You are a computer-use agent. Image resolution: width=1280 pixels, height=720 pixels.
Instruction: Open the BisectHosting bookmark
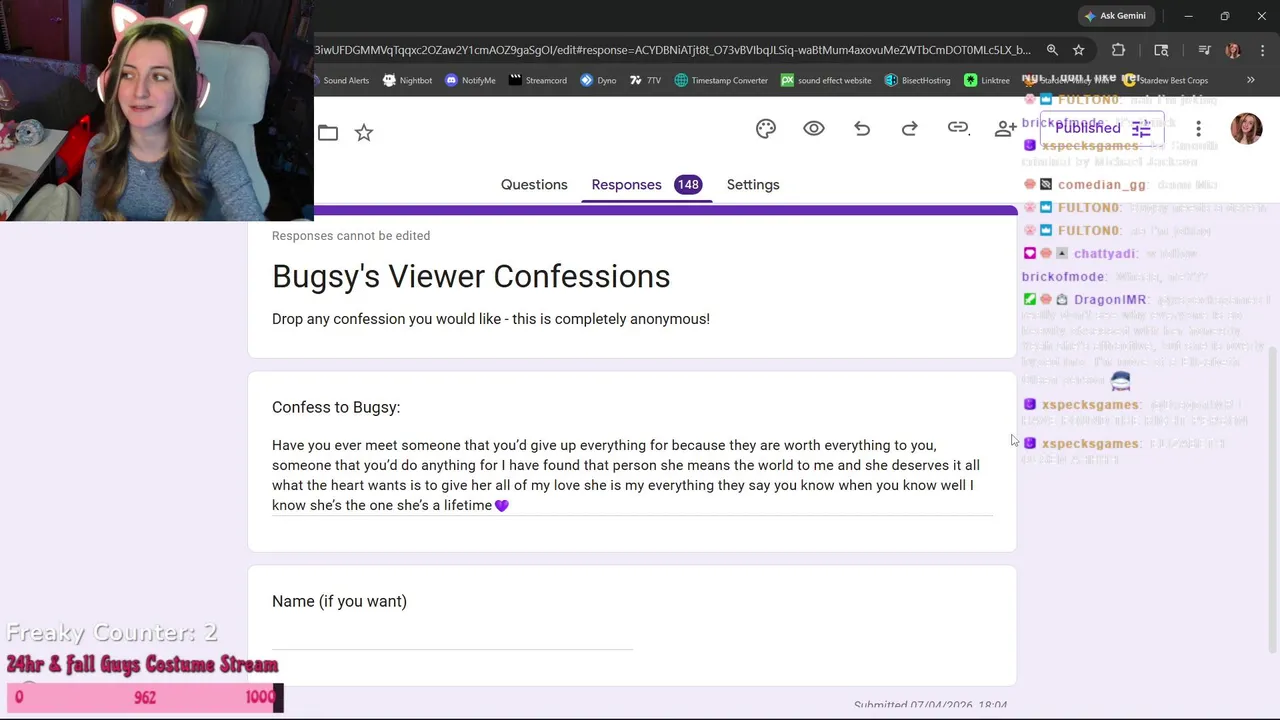pyautogui.click(x=917, y=80)
